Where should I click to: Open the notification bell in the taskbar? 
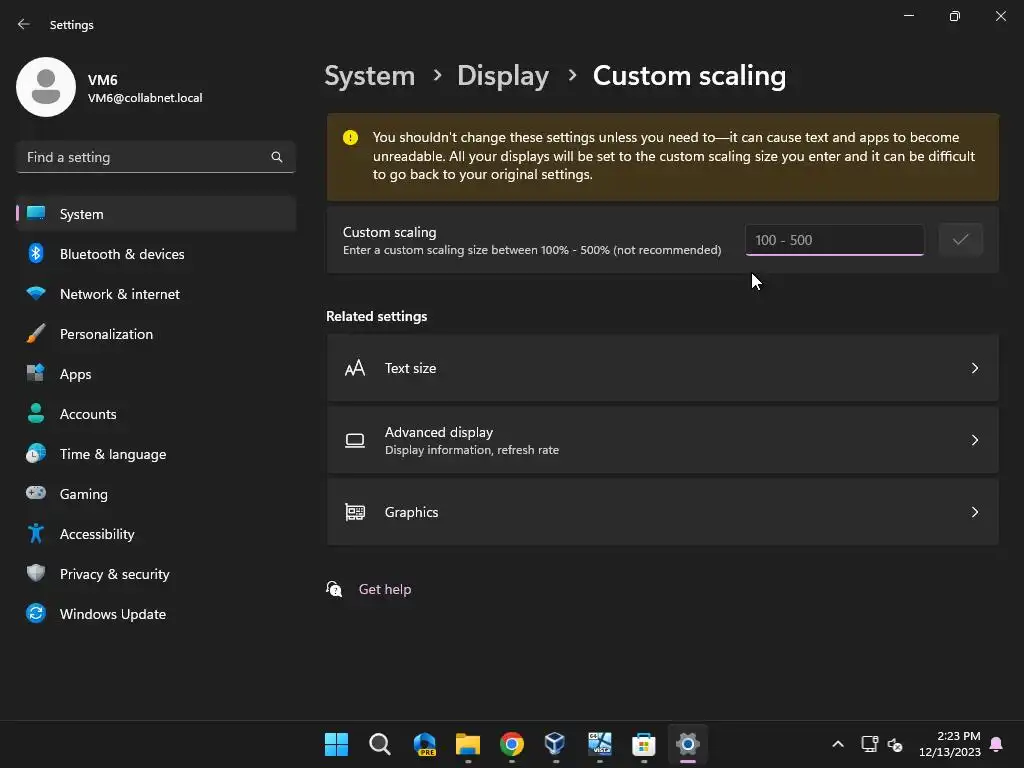click(x=996, y=744)
